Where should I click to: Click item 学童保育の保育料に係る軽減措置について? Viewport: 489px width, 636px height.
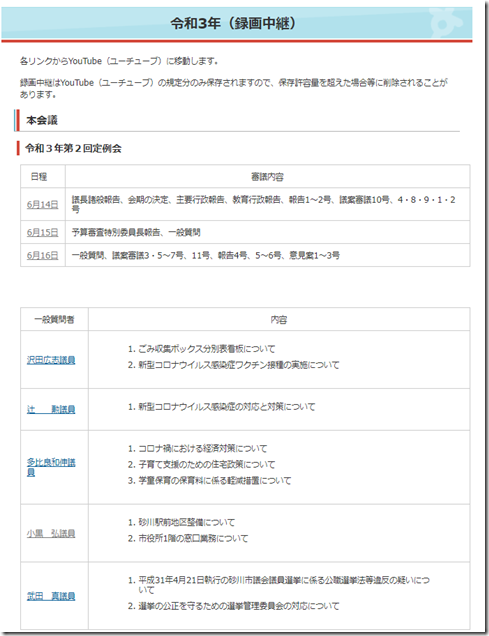[215, 481]
